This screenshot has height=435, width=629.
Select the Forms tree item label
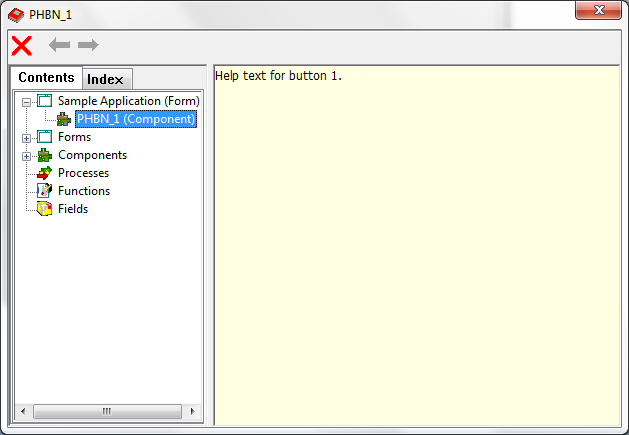pyautogui.click(x=75, y=137)
